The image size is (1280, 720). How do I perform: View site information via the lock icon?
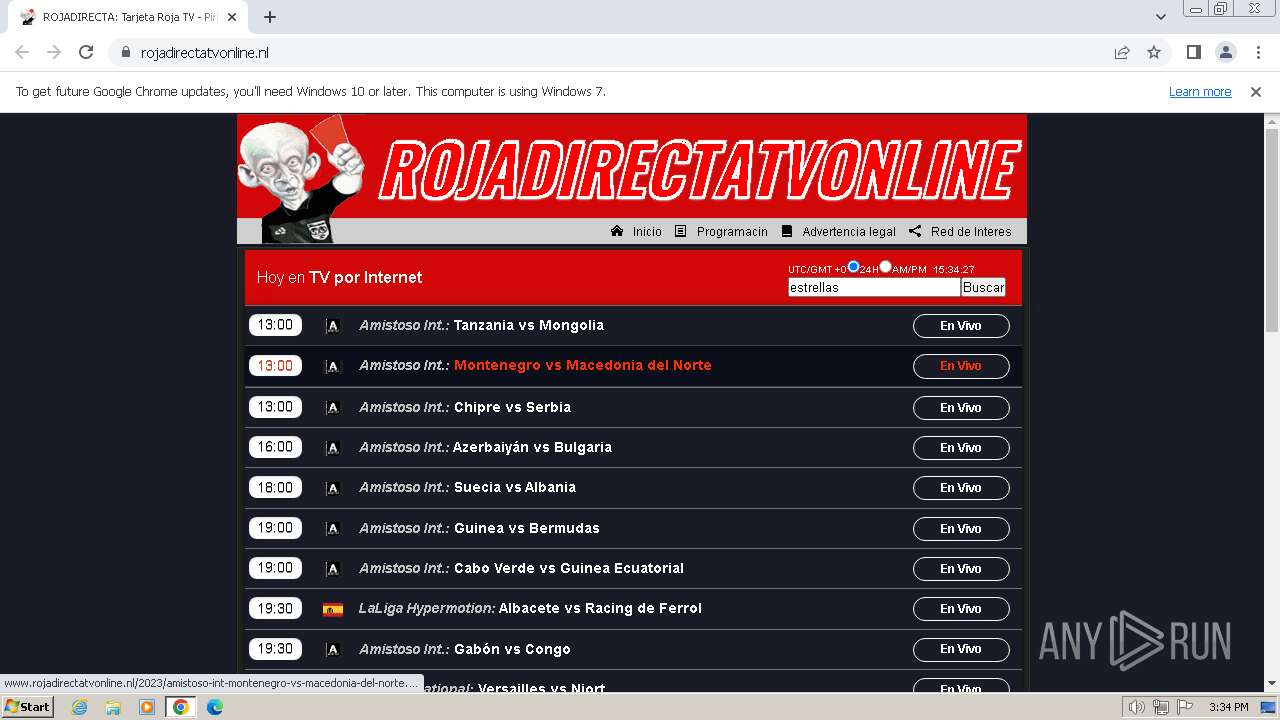[125, 53]
